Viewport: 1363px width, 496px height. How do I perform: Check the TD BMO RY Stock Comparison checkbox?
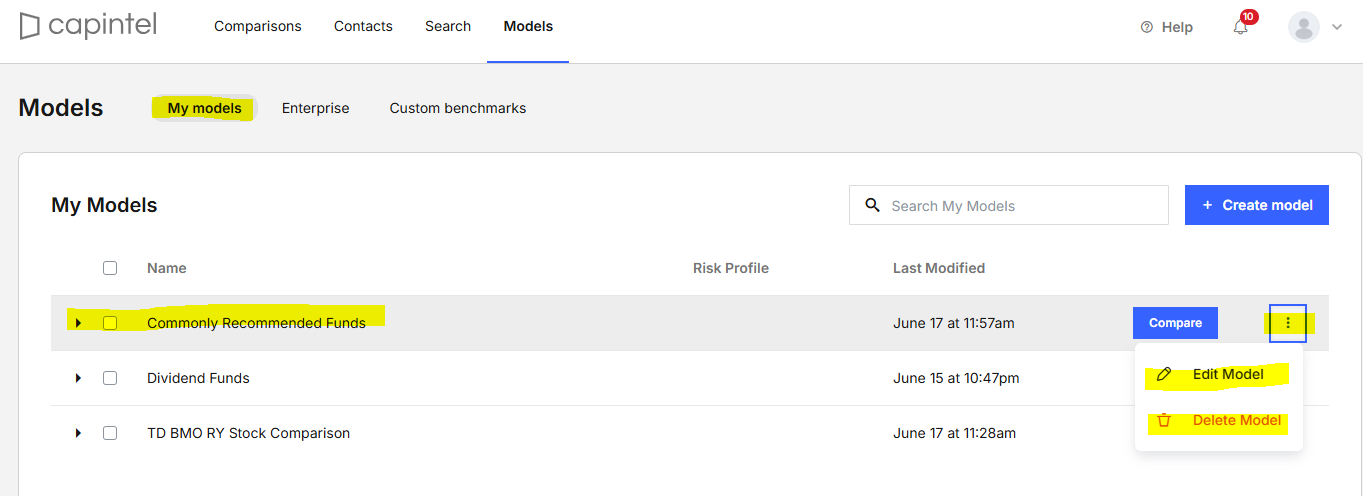coord(110,433)
